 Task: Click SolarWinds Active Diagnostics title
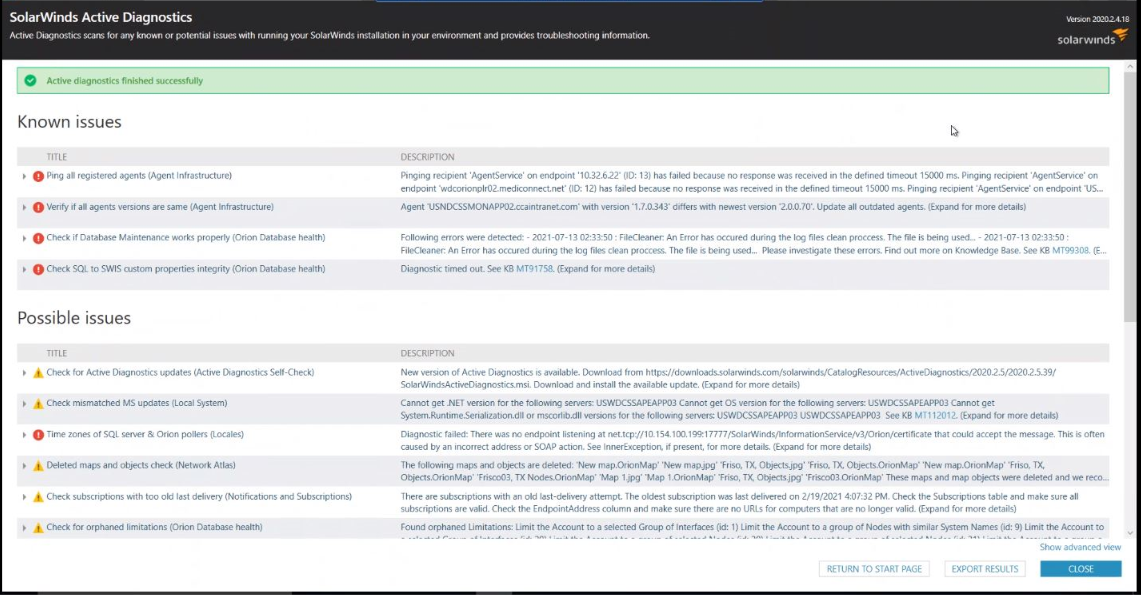click(101, 17)
